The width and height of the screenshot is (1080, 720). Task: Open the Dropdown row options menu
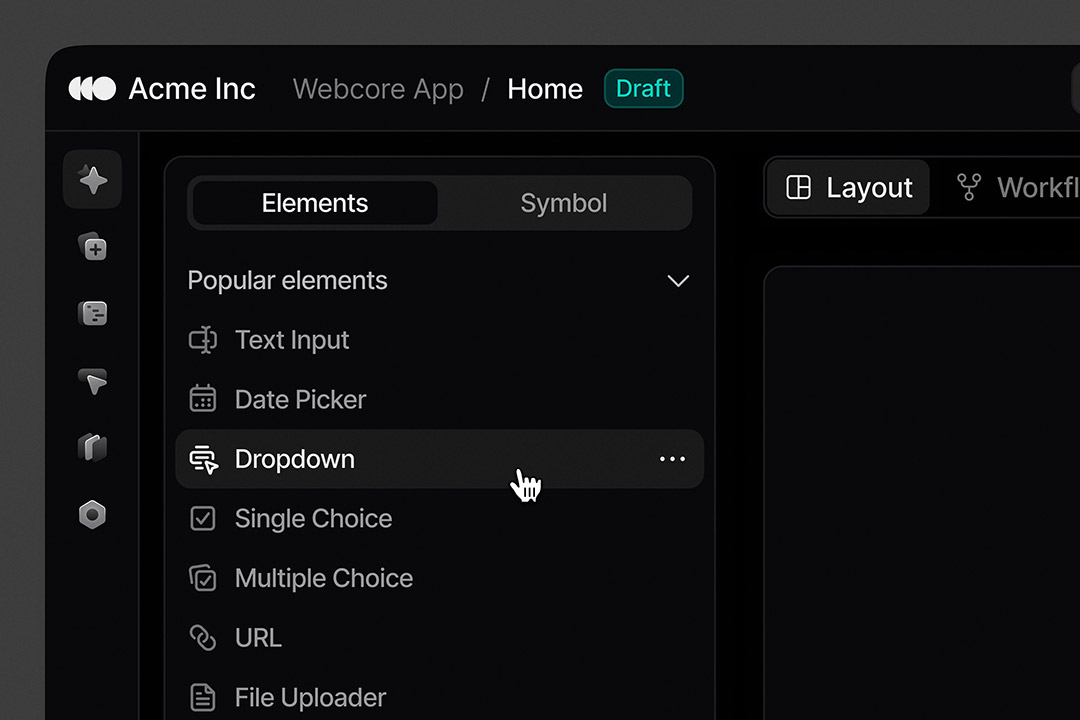tap(672, 459)
